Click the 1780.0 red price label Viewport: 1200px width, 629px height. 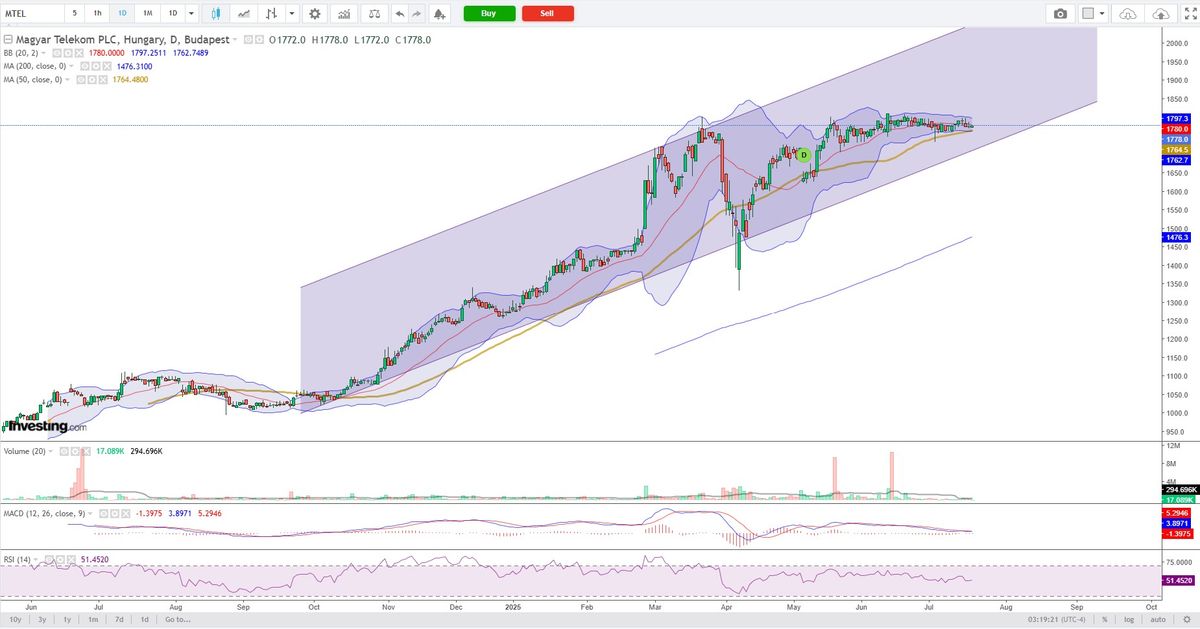(x=1177, y=129)
